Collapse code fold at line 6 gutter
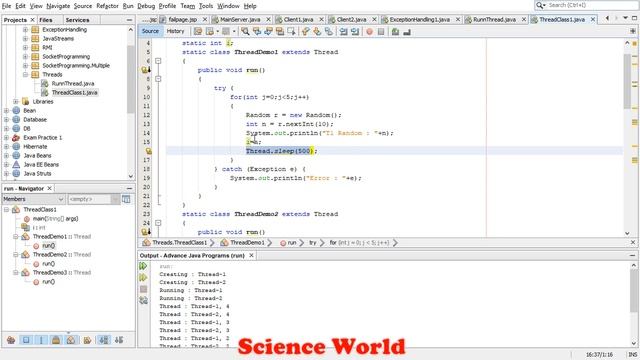The width and height of the screenshot is (640, 360). [158, 61]
